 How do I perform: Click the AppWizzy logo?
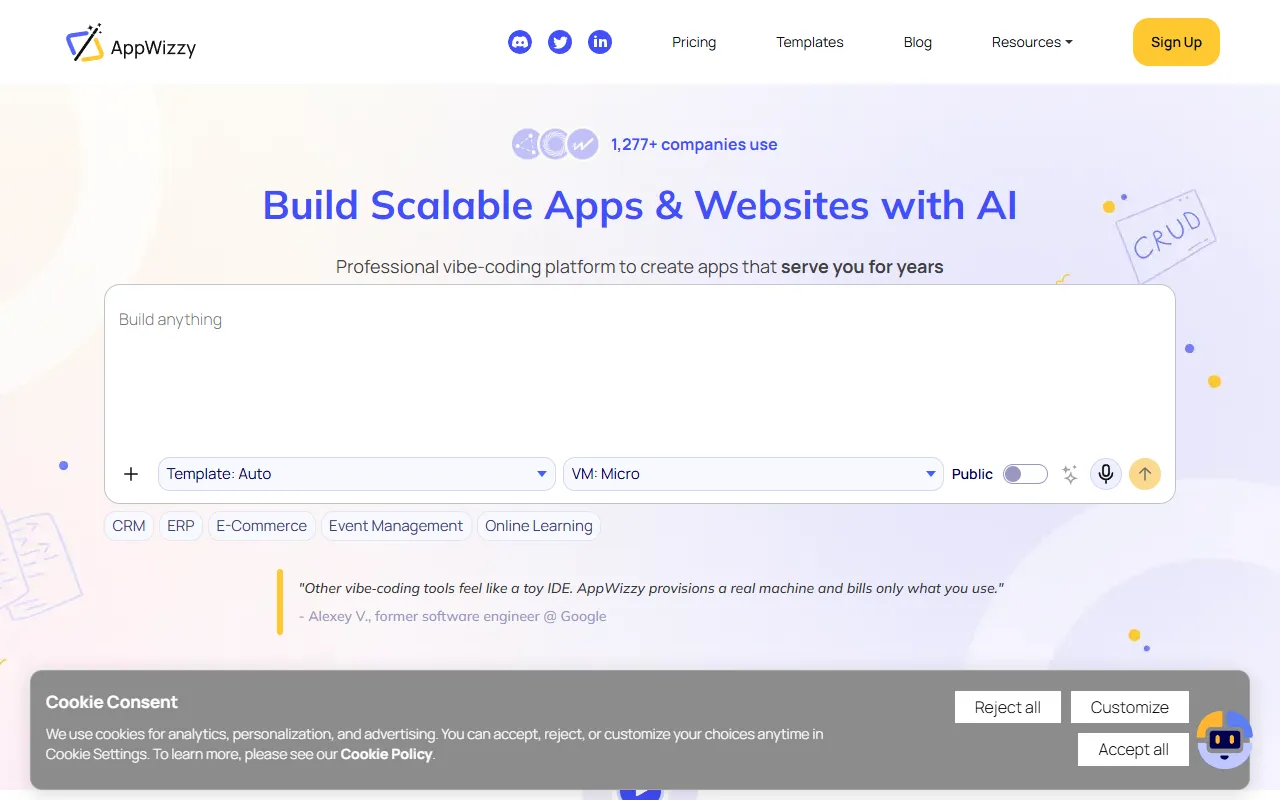131,43
